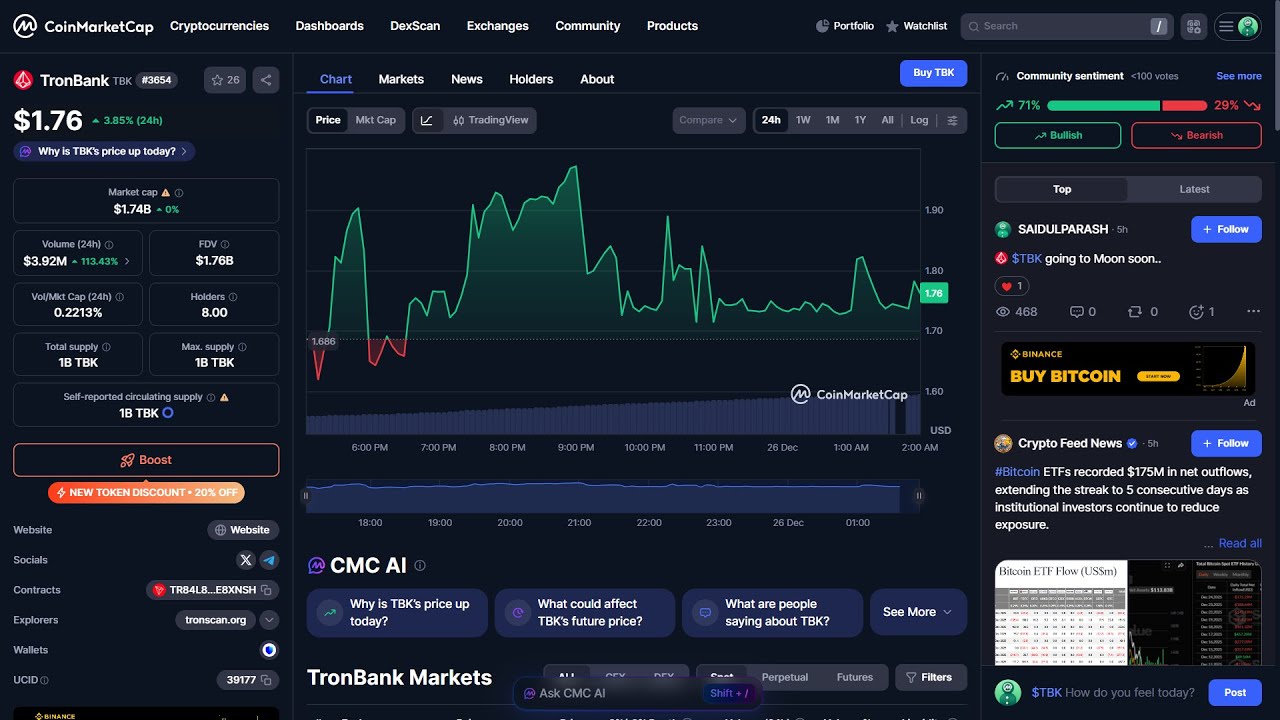Switch to line chart icon
1280x720 pixels.
coord(427,120)
